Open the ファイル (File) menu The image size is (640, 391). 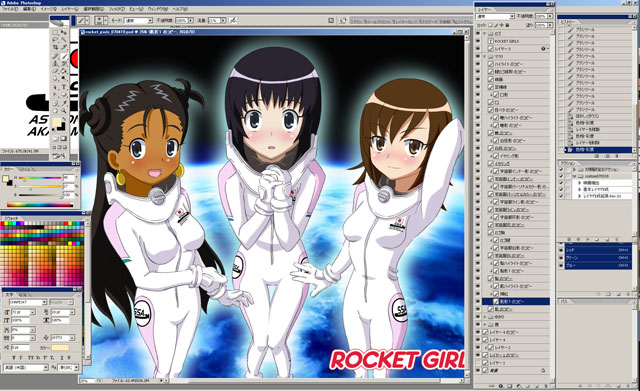[10, 9]
